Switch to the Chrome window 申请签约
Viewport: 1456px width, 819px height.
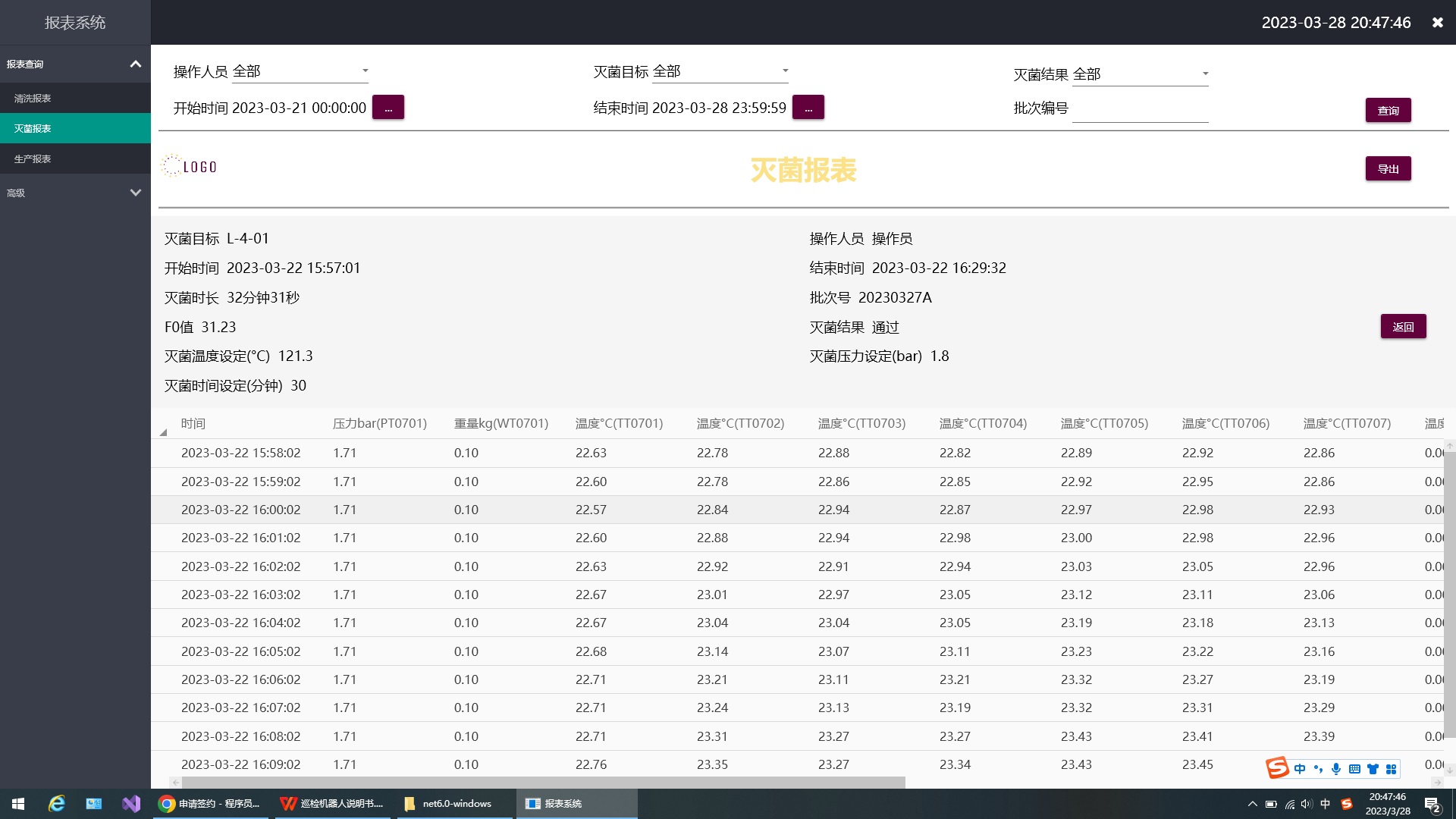pyautogui.click(x=210, y=804)
